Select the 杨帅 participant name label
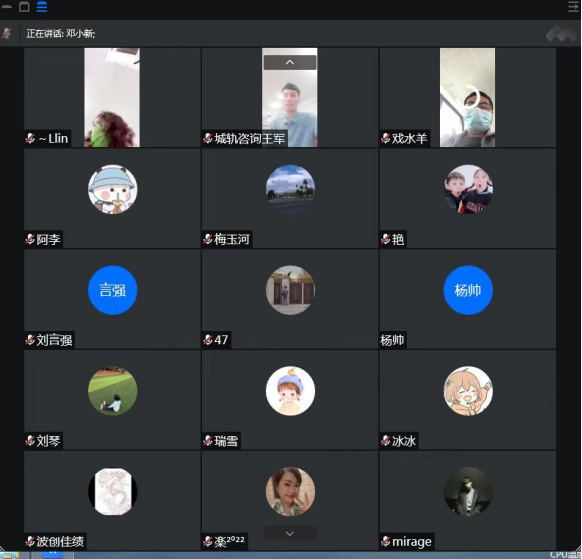The image size is (582, 559). pos(392,340)
